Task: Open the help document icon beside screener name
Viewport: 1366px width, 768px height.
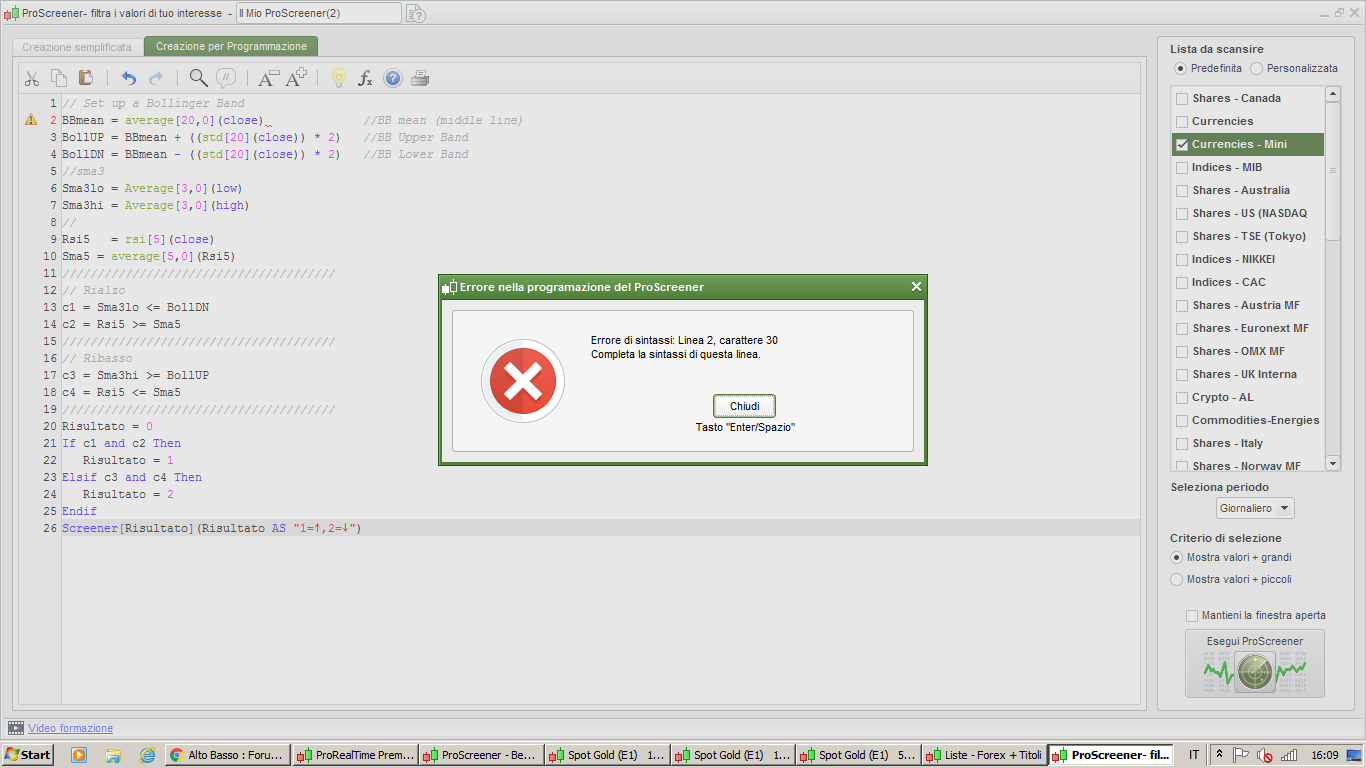Action: tap(416, 13)
